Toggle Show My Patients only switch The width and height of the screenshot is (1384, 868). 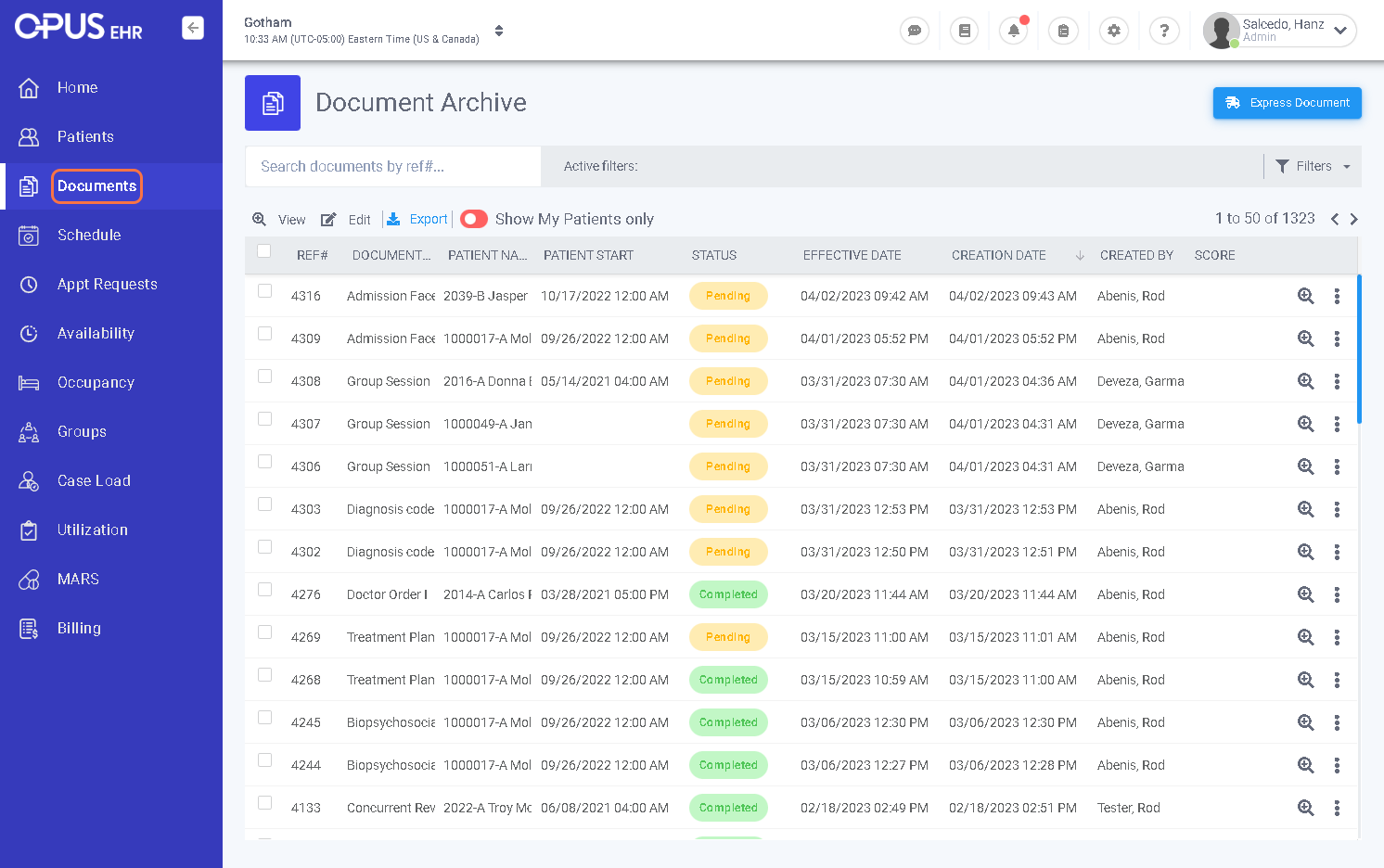coord(474,219)
